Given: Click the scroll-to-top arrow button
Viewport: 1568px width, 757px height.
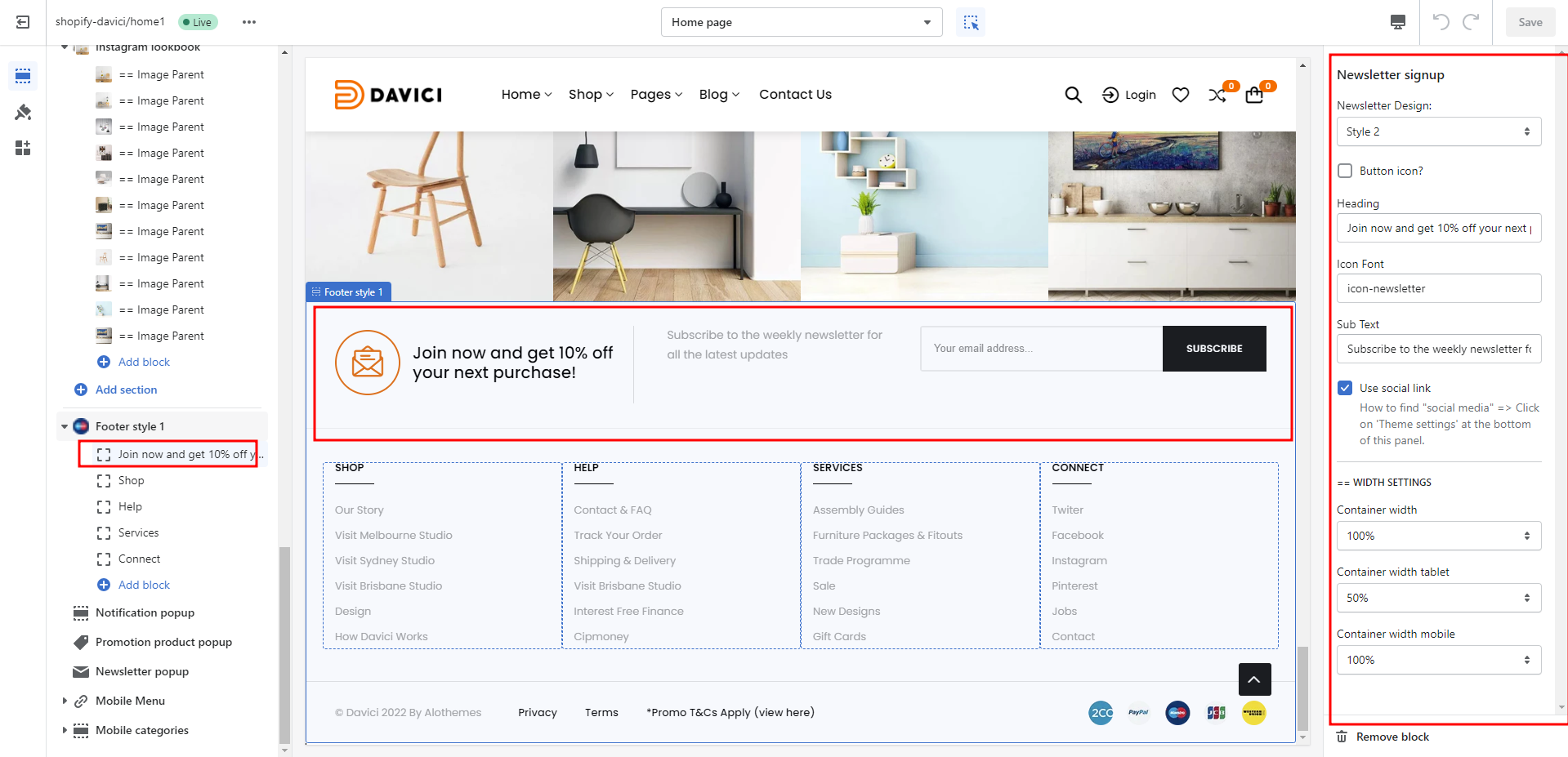Looking at the screenshot, I should (x=1254, y=679).
